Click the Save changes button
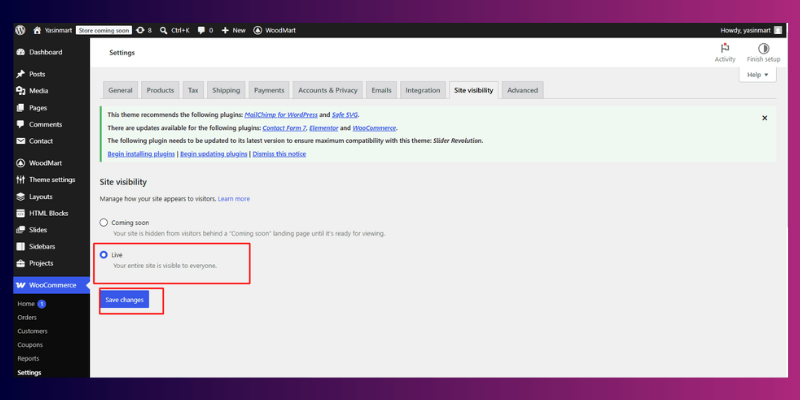 coord(124,300)
